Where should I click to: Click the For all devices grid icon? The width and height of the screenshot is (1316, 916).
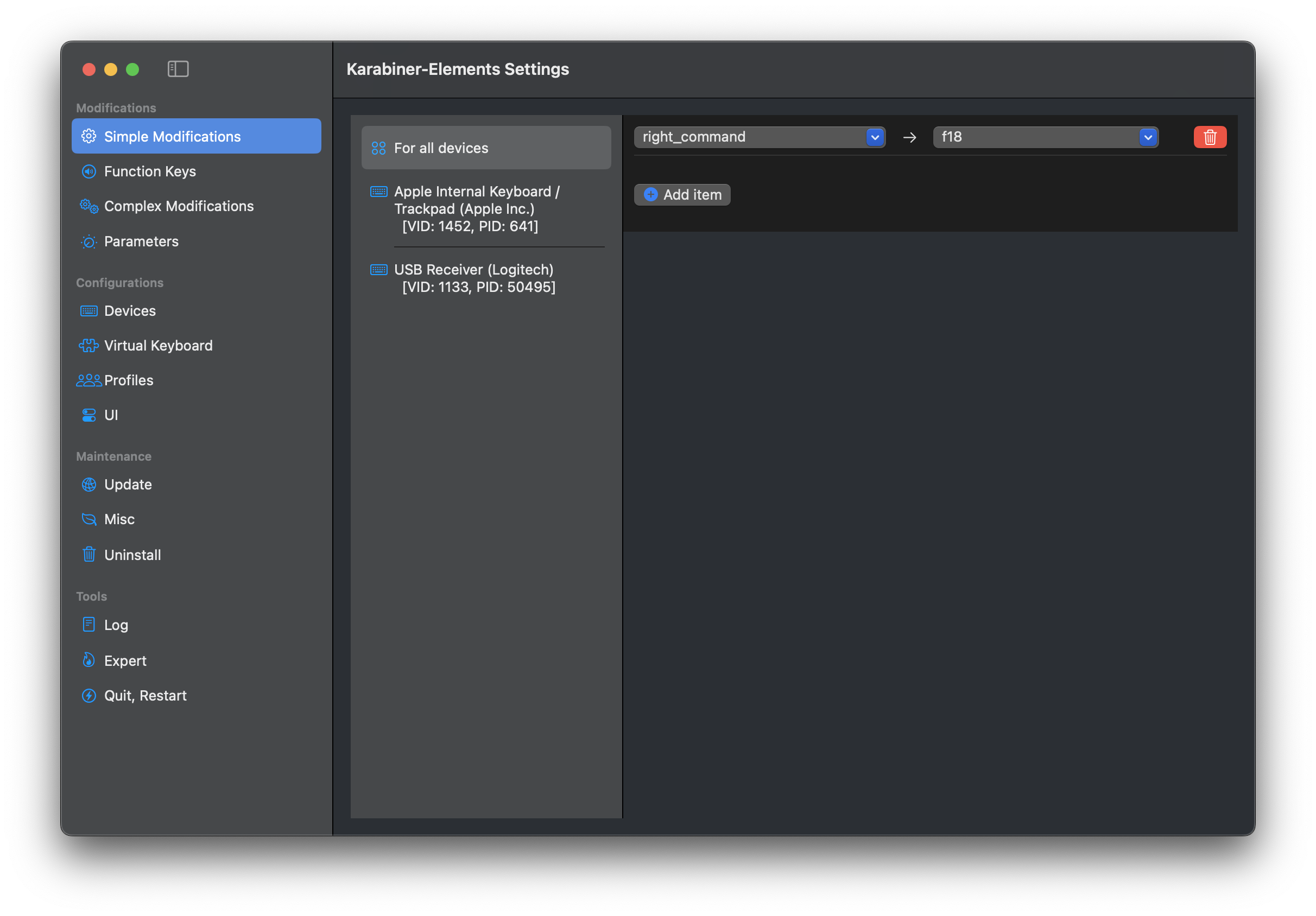pos(379,148)
